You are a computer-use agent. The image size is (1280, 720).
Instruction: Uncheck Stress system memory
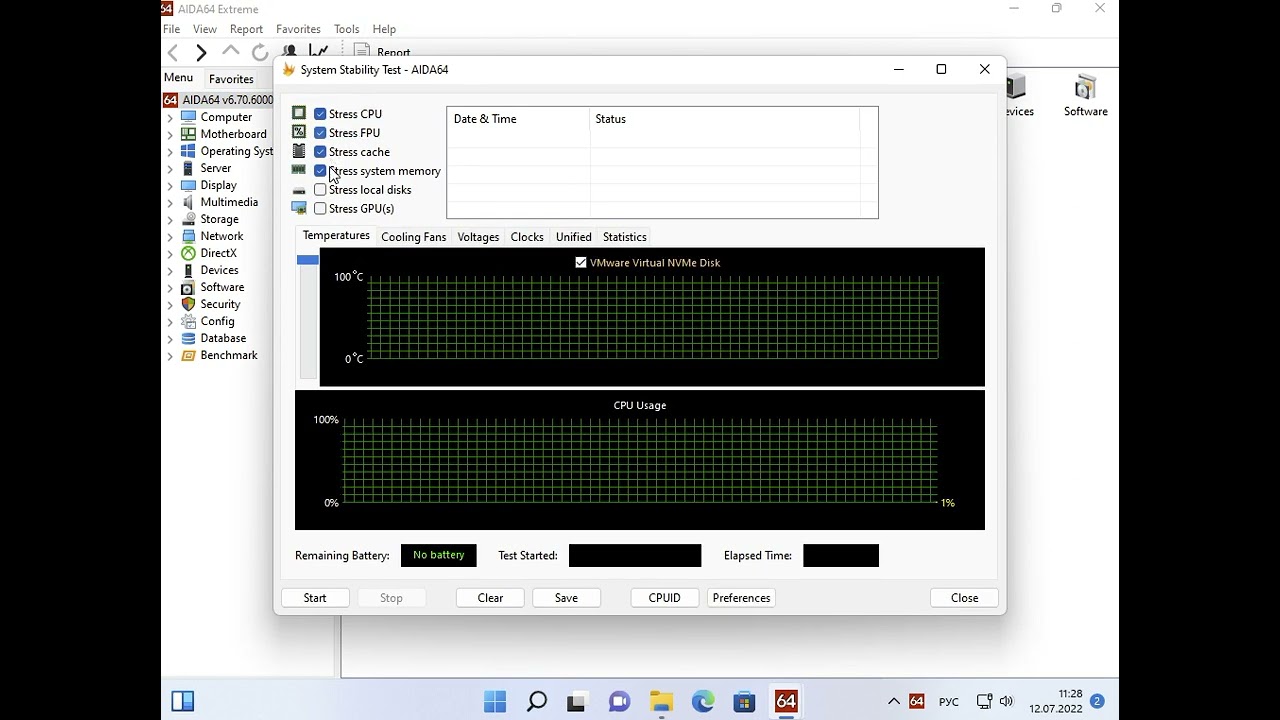coord(320,171)
